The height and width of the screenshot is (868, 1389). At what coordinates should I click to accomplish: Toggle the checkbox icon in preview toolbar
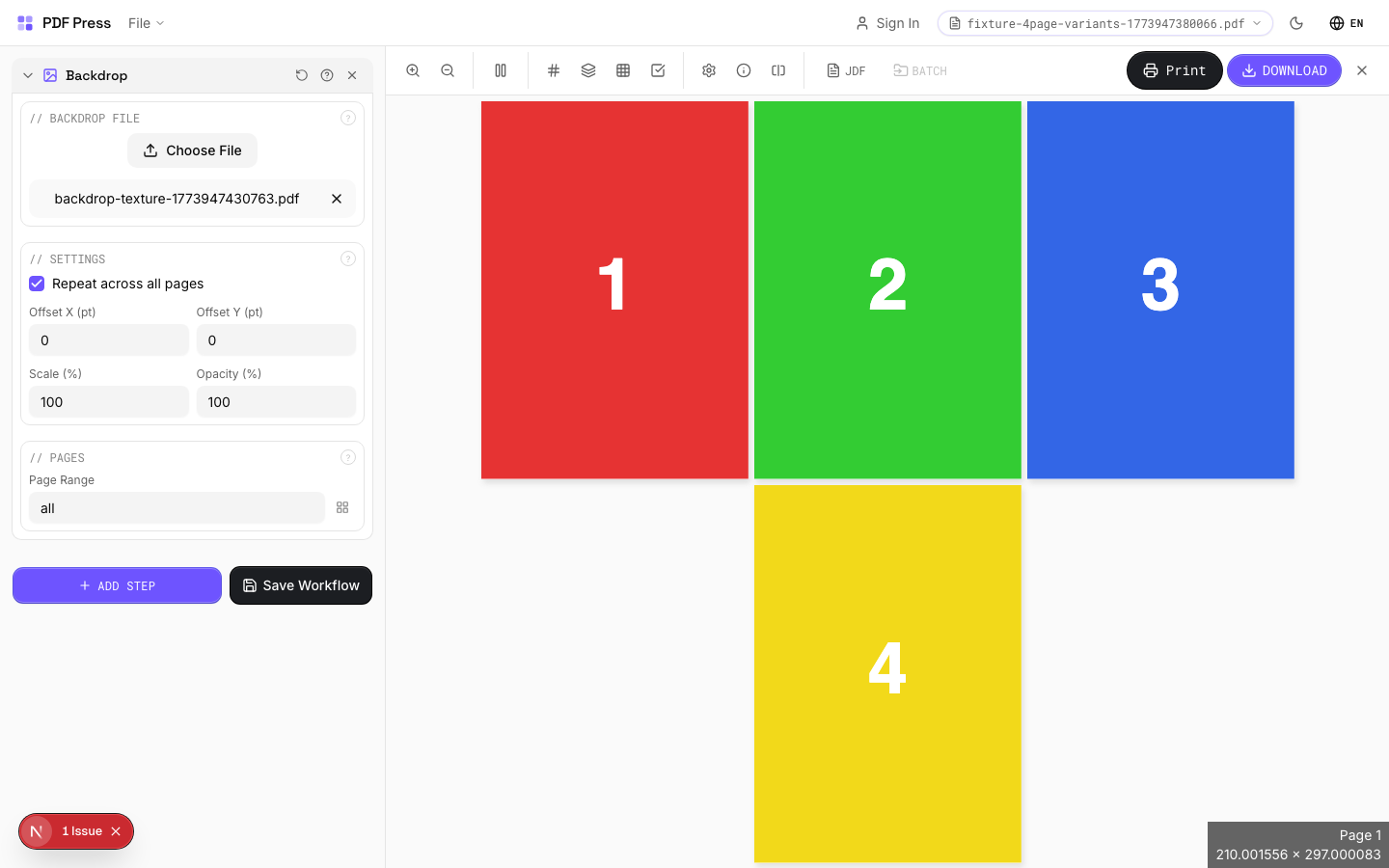pos(658,70)
